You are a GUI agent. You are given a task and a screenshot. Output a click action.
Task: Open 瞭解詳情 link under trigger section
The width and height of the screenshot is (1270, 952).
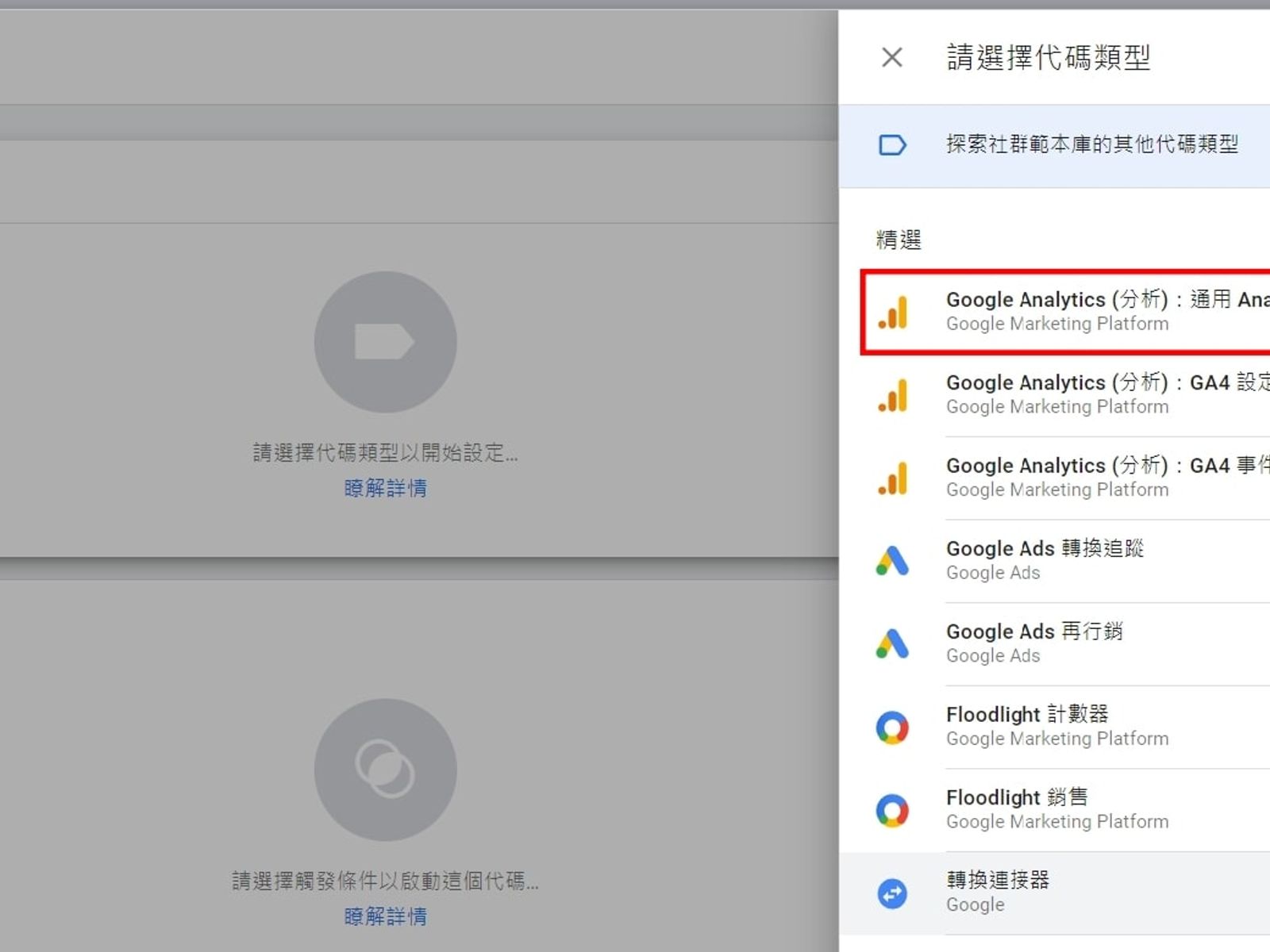click(x=386, y=916)
